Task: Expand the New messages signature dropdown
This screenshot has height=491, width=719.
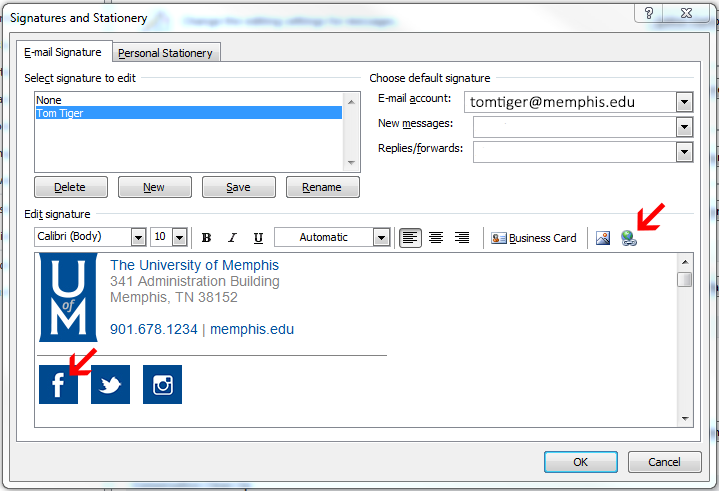Action: 684,127
